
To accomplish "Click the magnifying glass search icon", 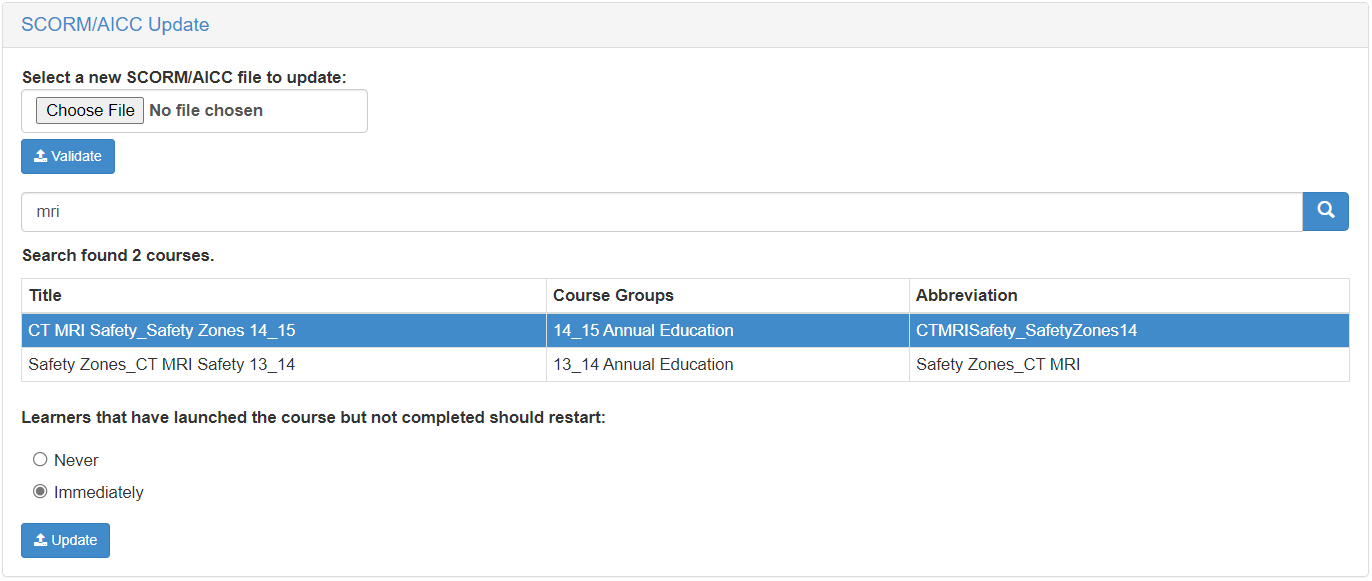I will pyautogui.click(x=1325, y=211).
